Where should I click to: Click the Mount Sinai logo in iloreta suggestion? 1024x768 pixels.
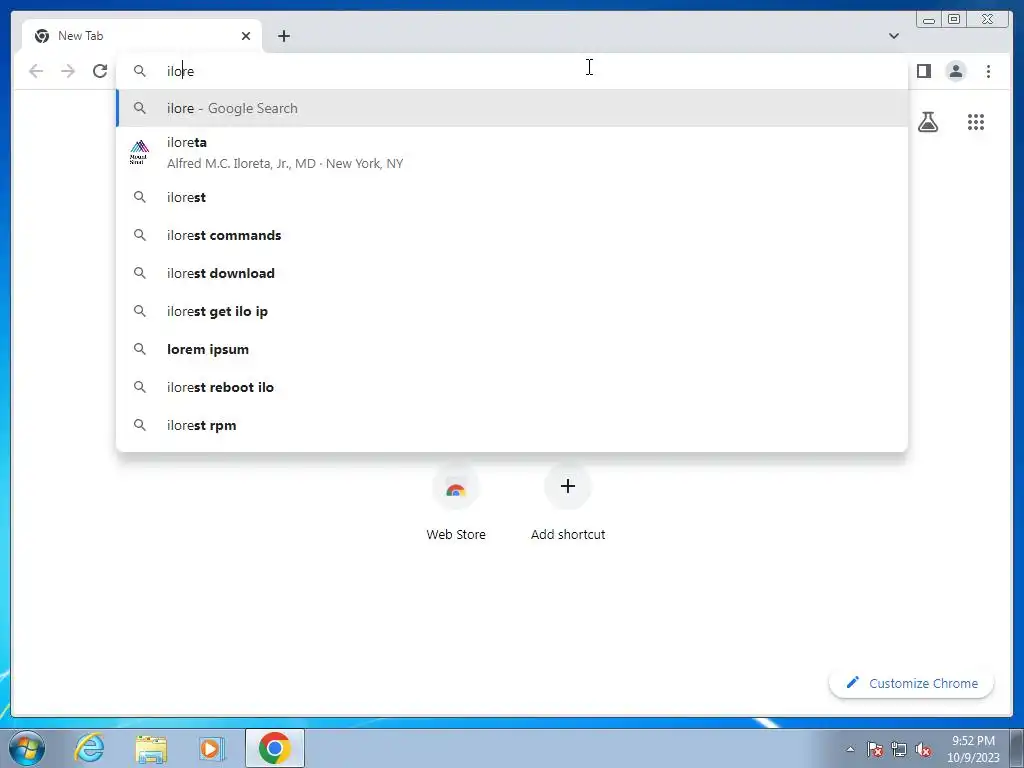pyautogui.click(x=139, y=152)
